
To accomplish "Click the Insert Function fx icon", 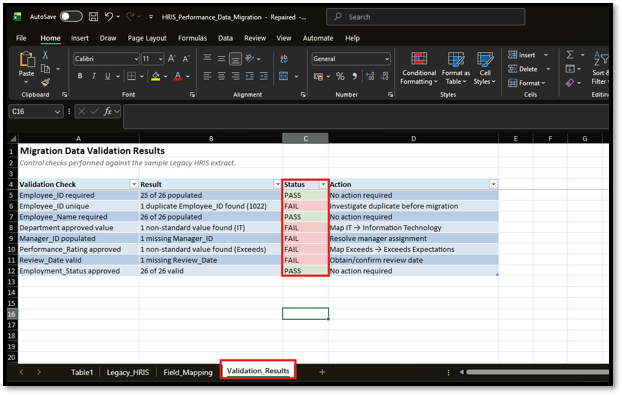I will [x=108, y=111].
